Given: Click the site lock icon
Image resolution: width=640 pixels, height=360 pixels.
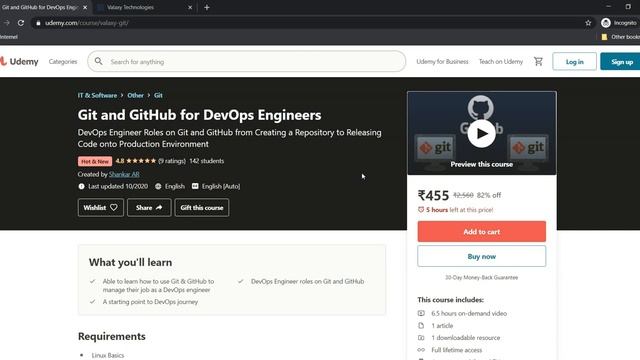Looking at the screenshot, I should [38, 23].
